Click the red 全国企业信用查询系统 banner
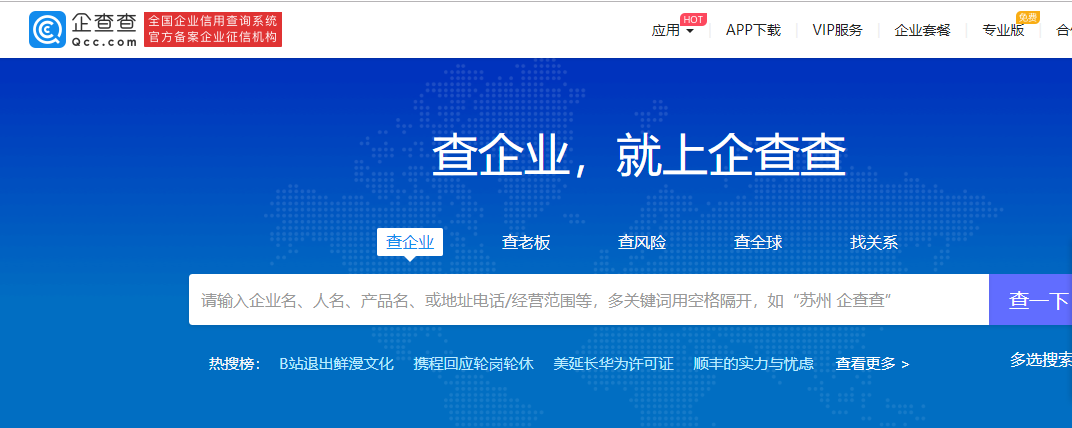The height and width of the screenshot is (428, 1072). tap(213, 29)
